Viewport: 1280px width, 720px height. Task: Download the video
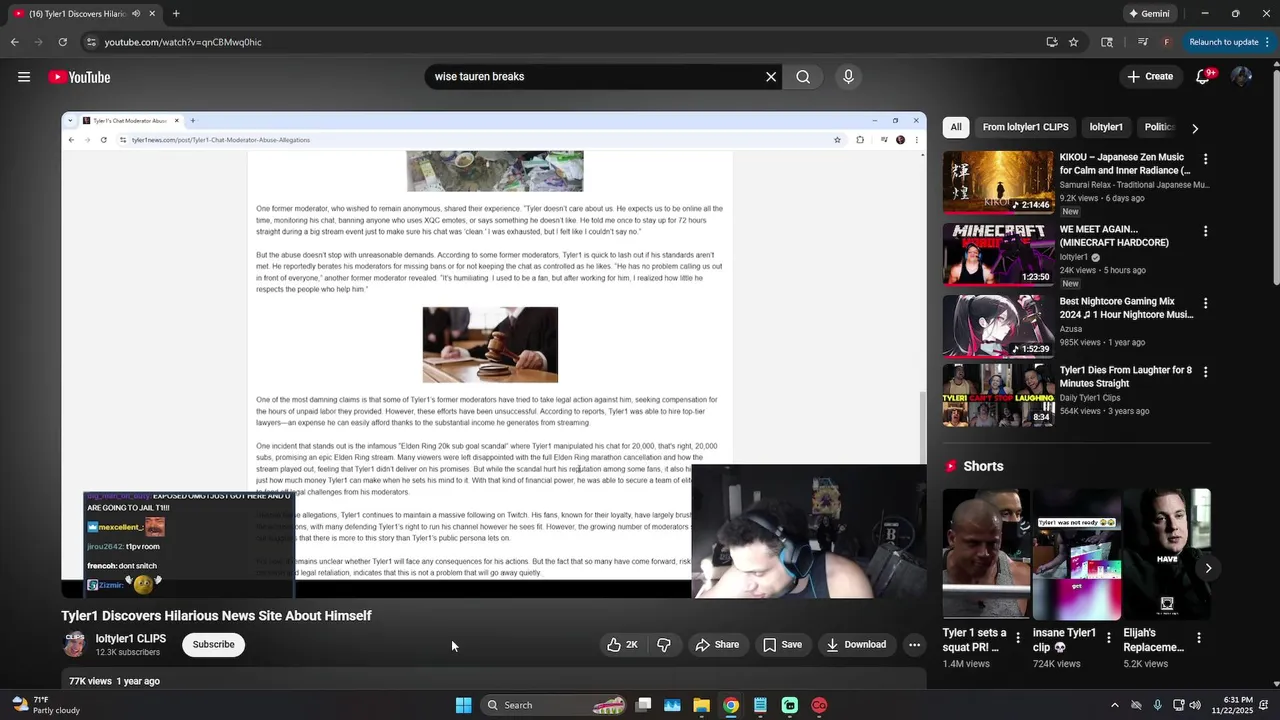[856, 645]
